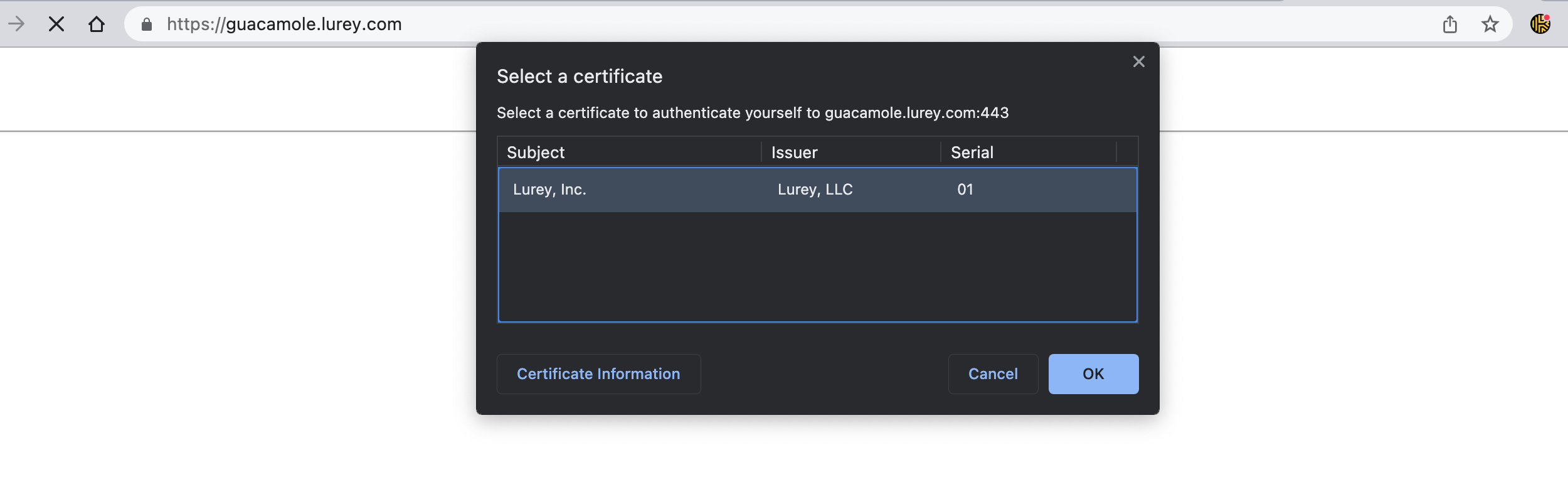This screenshot has width=1568, height=477.
Task: Select the Lurey, Inc. certificate
Action: coord(549,190)
